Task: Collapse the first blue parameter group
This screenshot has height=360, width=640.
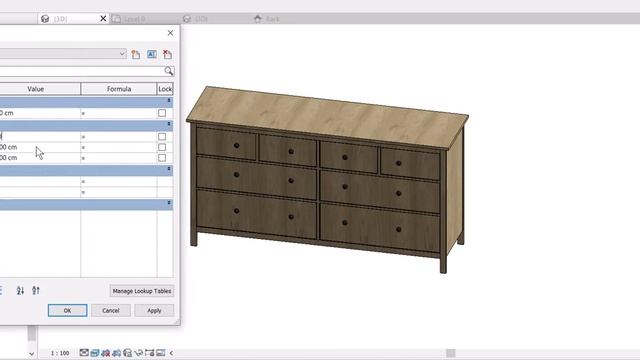Action: point(169,101)
